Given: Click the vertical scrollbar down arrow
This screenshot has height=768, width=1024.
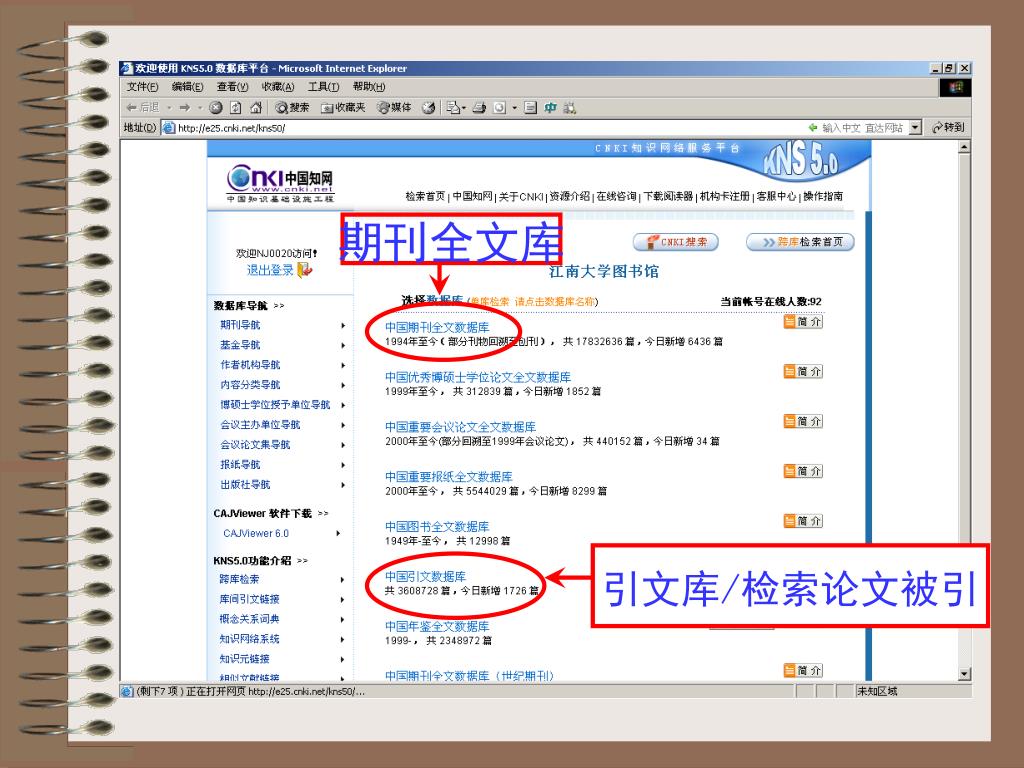Looking at the screenshot, I should [x=965, y=674].
